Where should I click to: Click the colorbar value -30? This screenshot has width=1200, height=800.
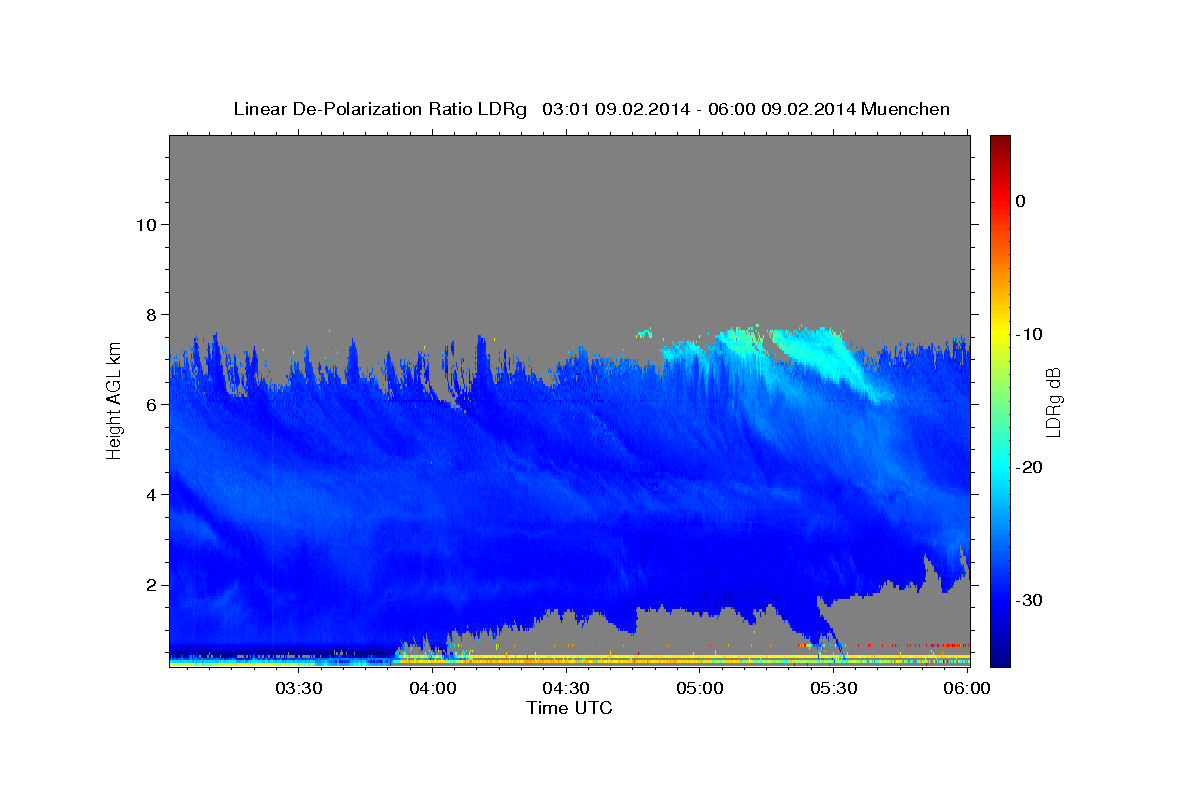coord(1028,600)
